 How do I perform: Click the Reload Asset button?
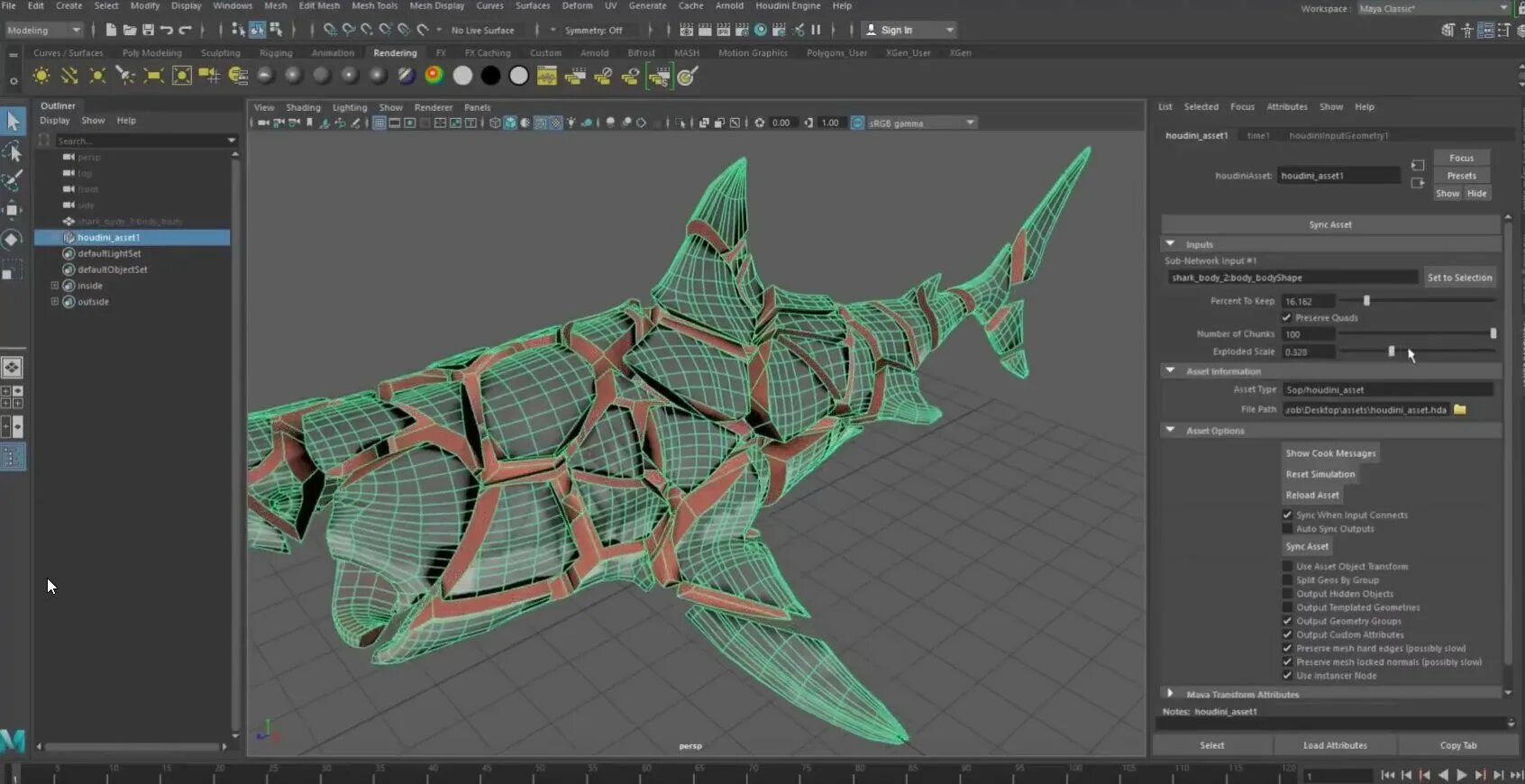1312,495
